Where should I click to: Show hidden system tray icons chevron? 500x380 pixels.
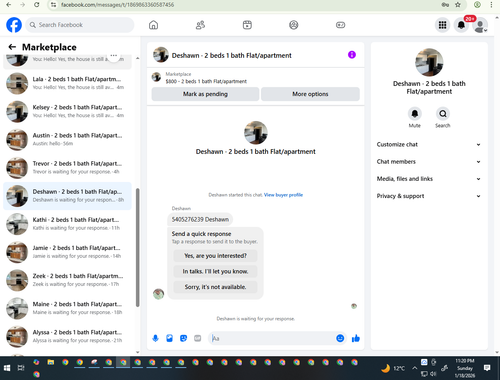(414, 368)
